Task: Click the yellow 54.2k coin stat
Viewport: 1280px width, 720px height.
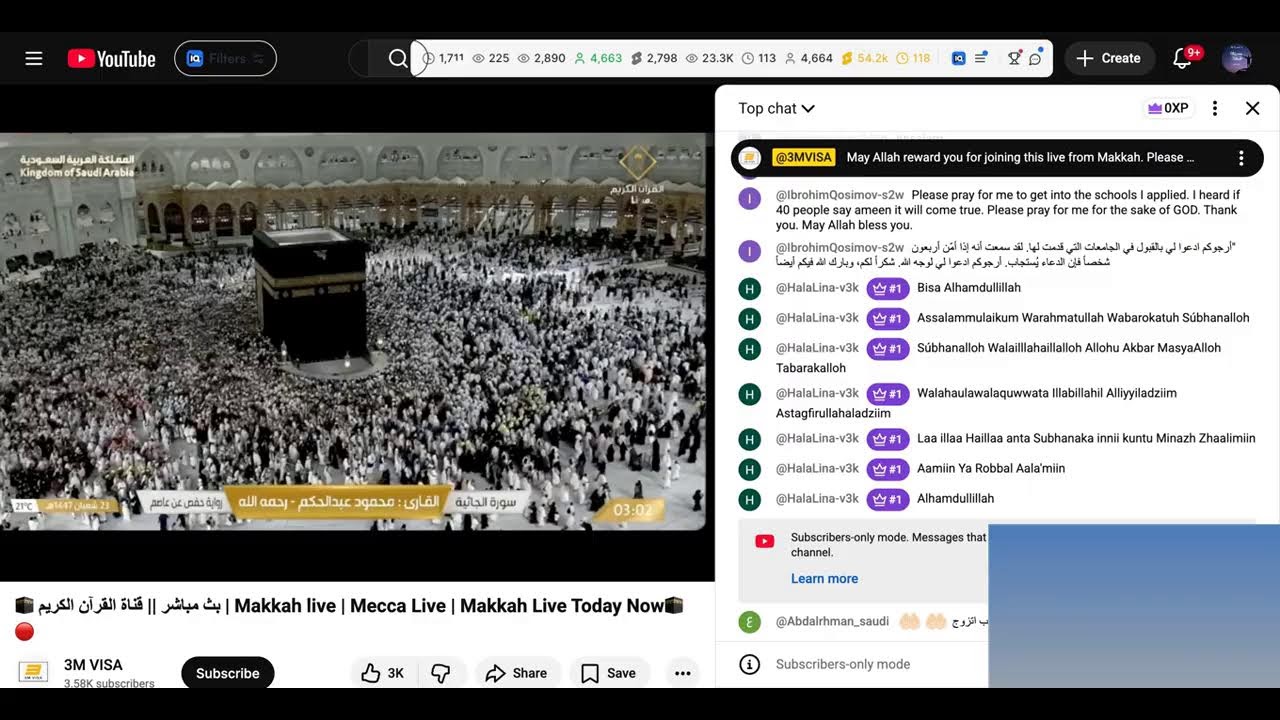Action: pos(864,59)
